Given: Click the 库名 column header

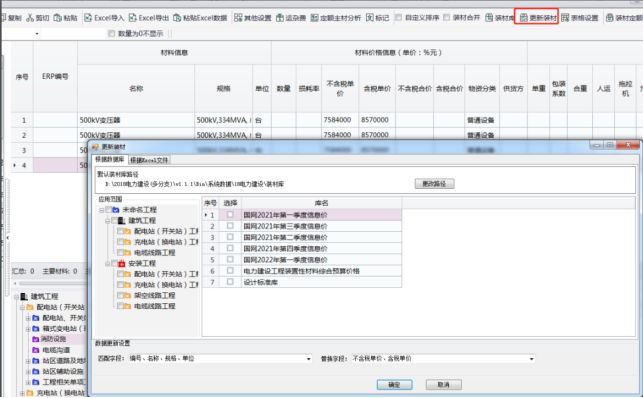Looking at the screenshot, I should point(322,203).
